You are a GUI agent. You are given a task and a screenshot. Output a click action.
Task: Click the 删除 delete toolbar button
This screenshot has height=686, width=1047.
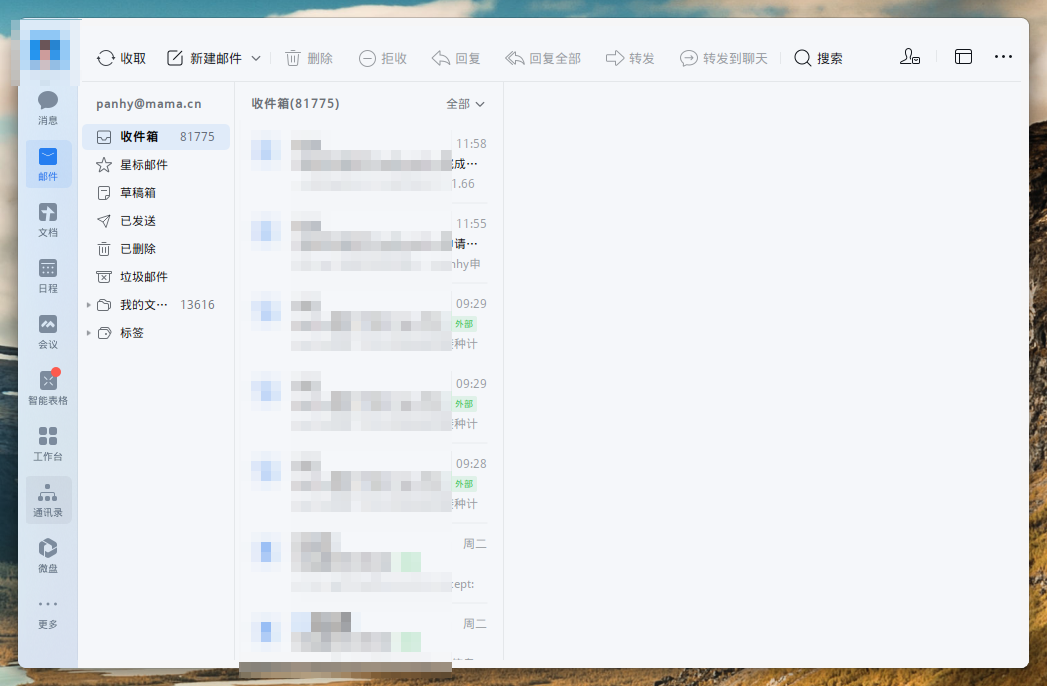(308, 59)
